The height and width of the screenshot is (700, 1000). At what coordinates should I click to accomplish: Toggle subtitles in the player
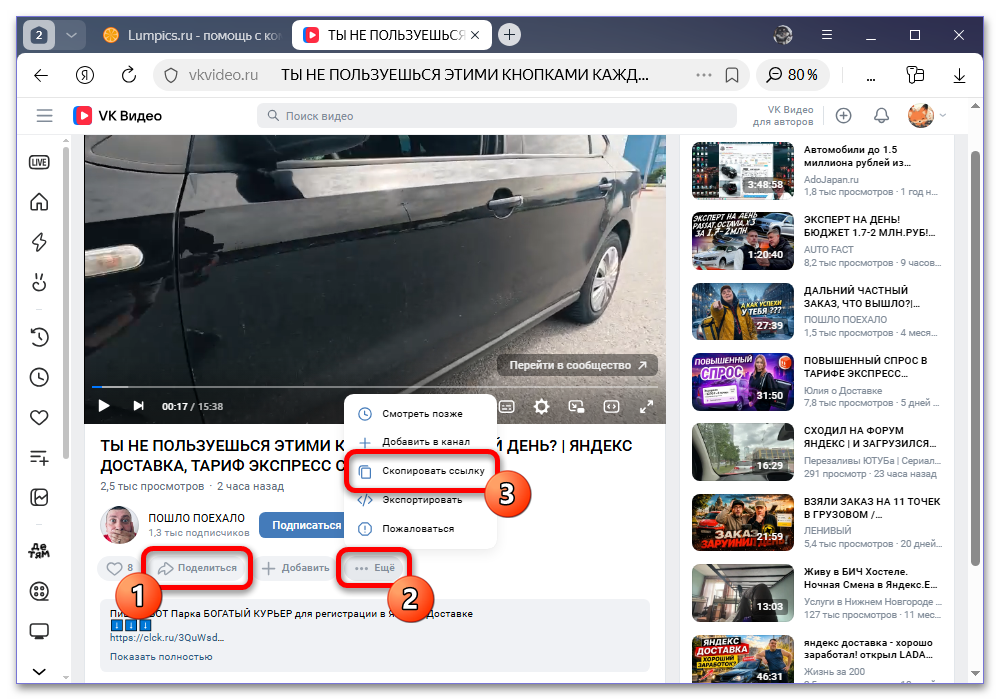[x=507, y=406]
